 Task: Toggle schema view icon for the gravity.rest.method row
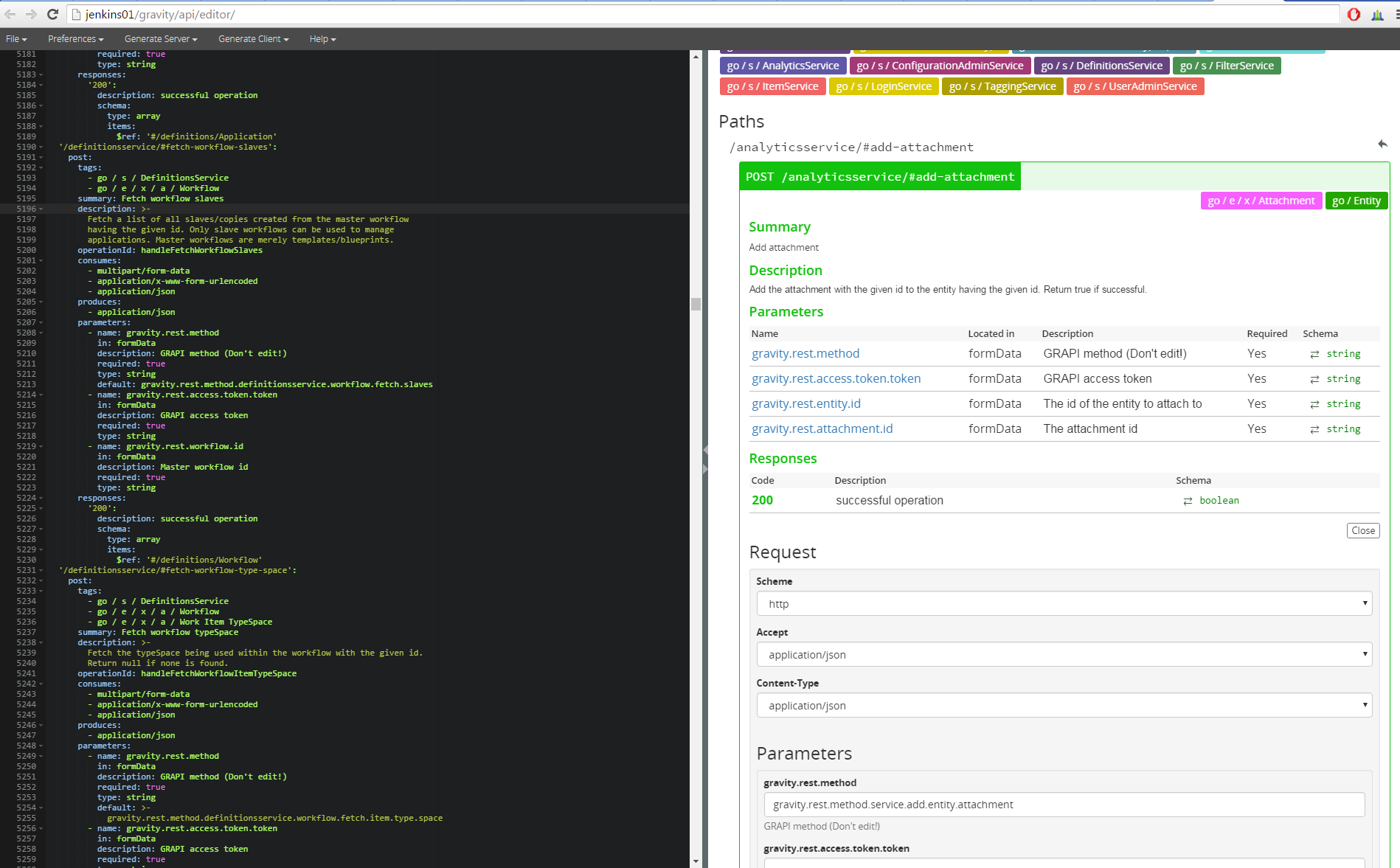[1314, 355]
